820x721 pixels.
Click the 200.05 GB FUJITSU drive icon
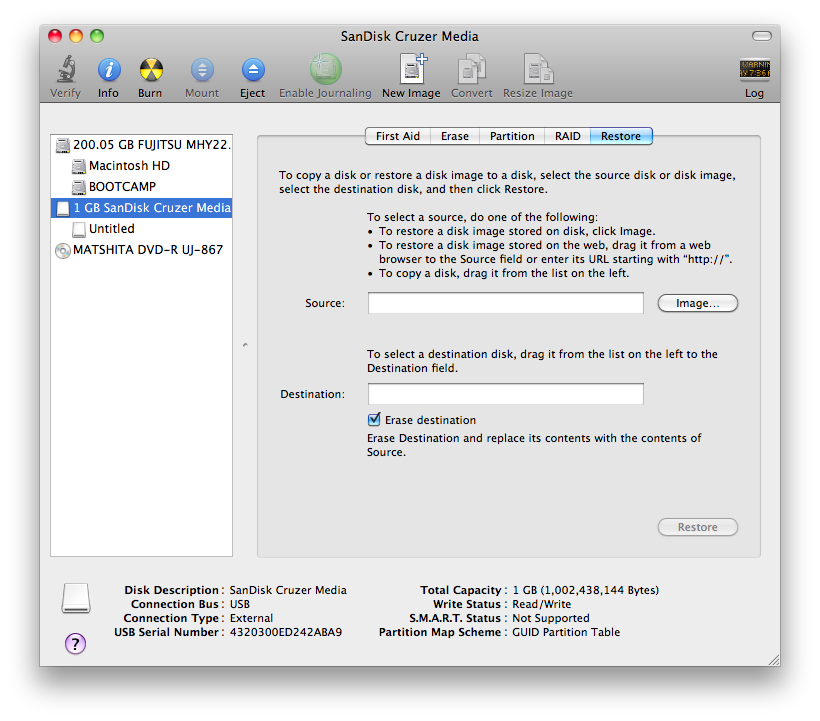[x=63, y=145]
